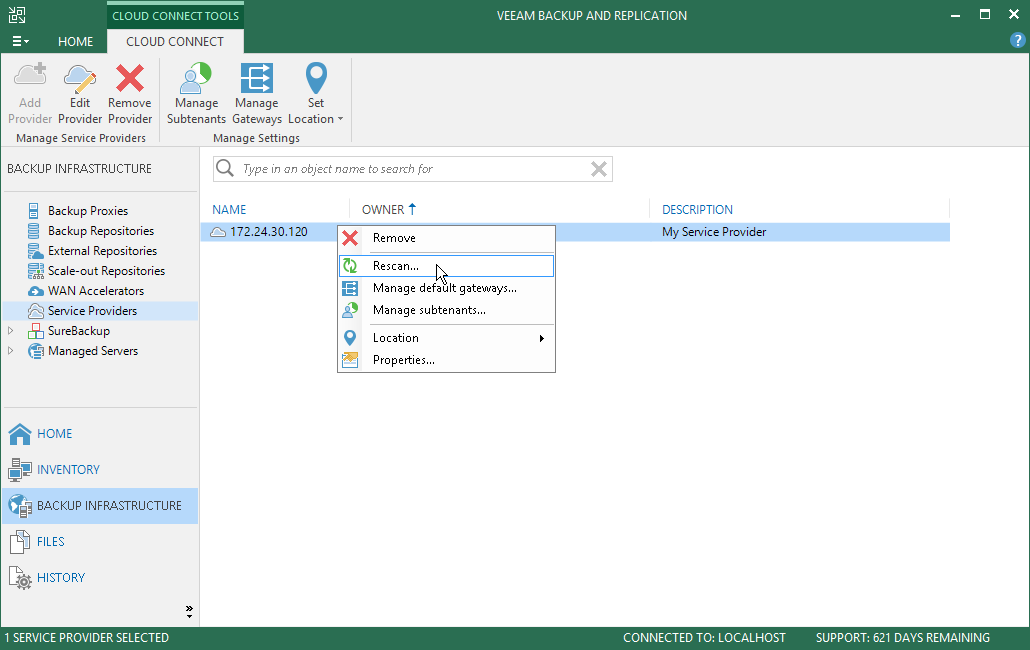Click 'SUPPORT: 621 DAYS REMAINING' in status bar

pos(903,638)
